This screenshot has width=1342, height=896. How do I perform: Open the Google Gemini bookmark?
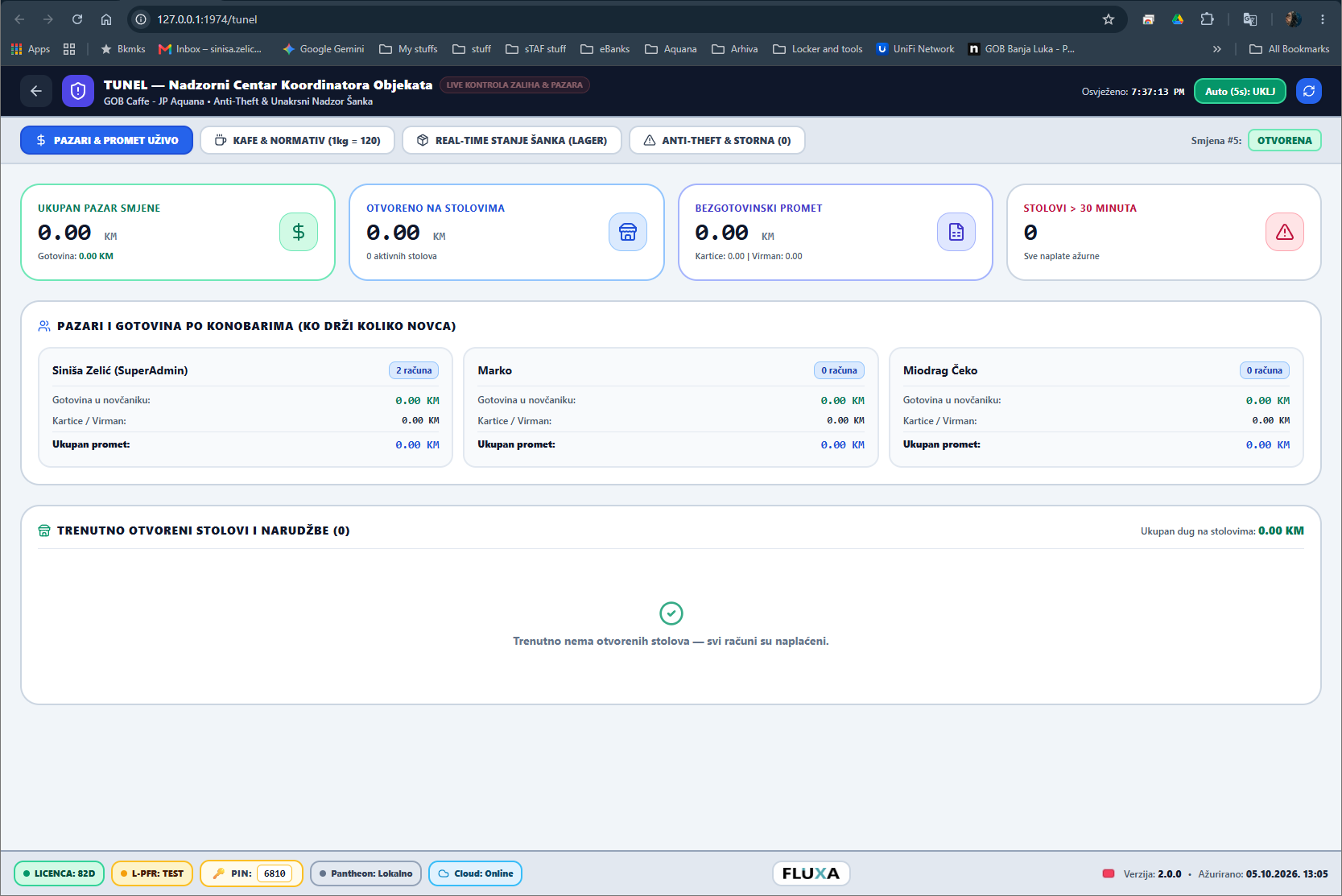[324, 49]
